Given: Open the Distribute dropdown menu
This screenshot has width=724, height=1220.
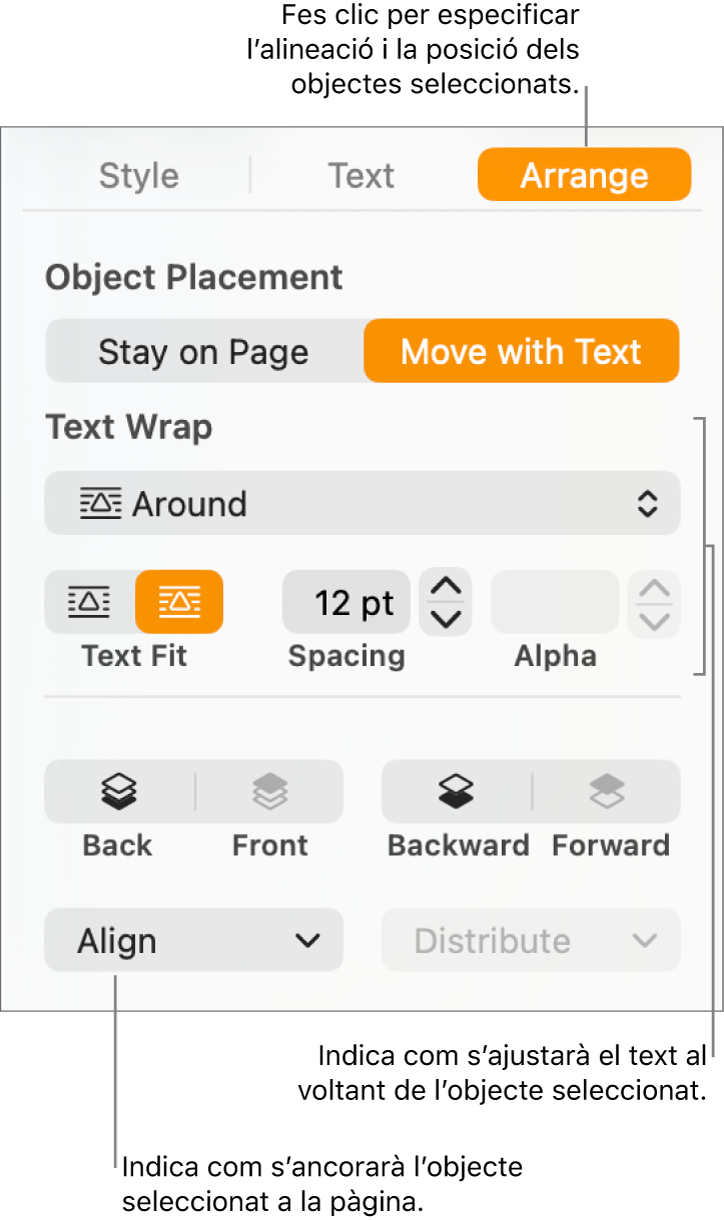Looking at the screenshot, I should 530,941.
